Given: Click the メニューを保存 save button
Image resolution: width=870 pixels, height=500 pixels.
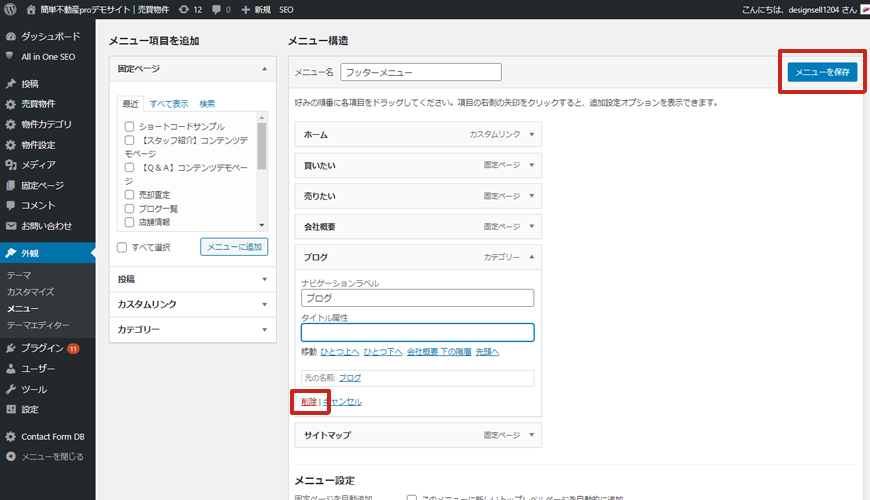Looking at the screenshot, I should (822, 72).
